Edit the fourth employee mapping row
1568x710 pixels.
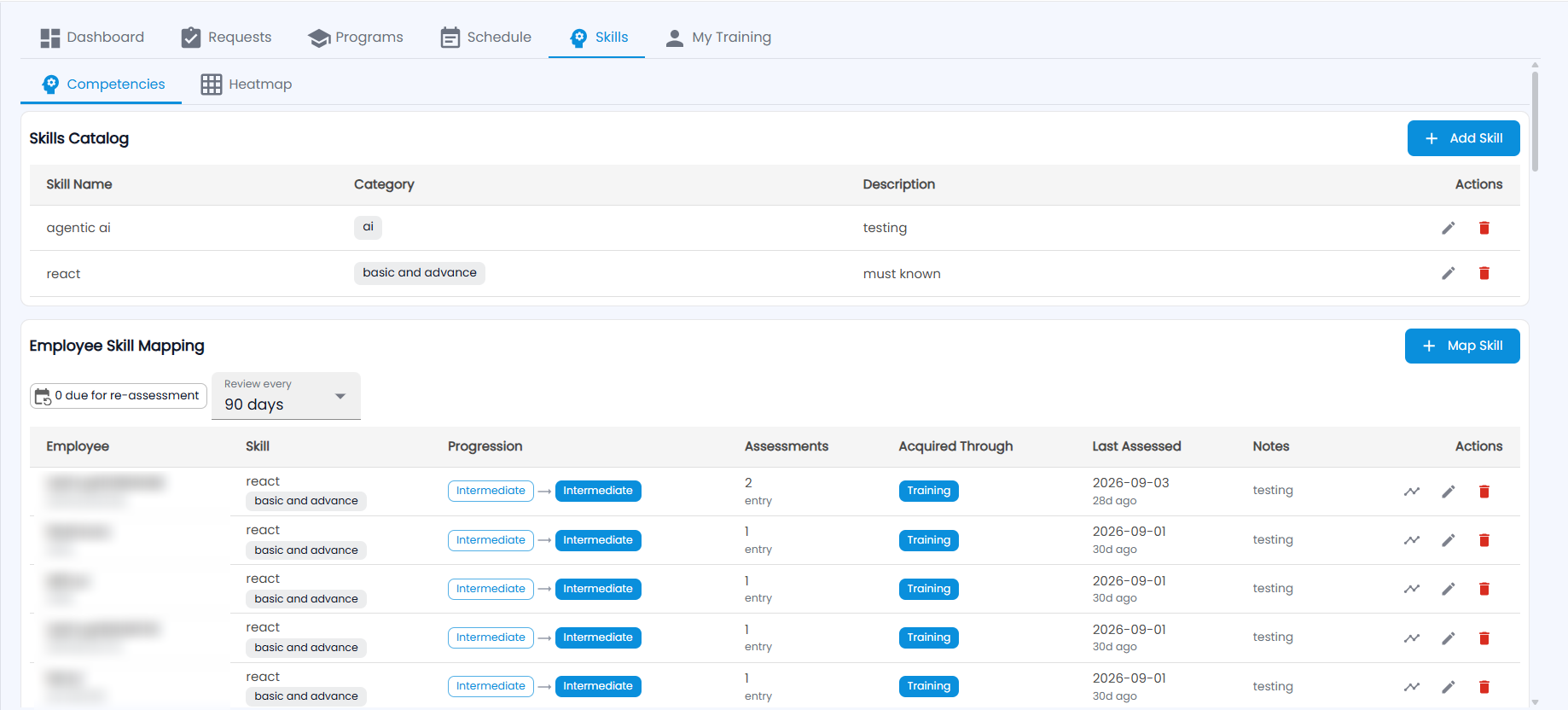1448,638
